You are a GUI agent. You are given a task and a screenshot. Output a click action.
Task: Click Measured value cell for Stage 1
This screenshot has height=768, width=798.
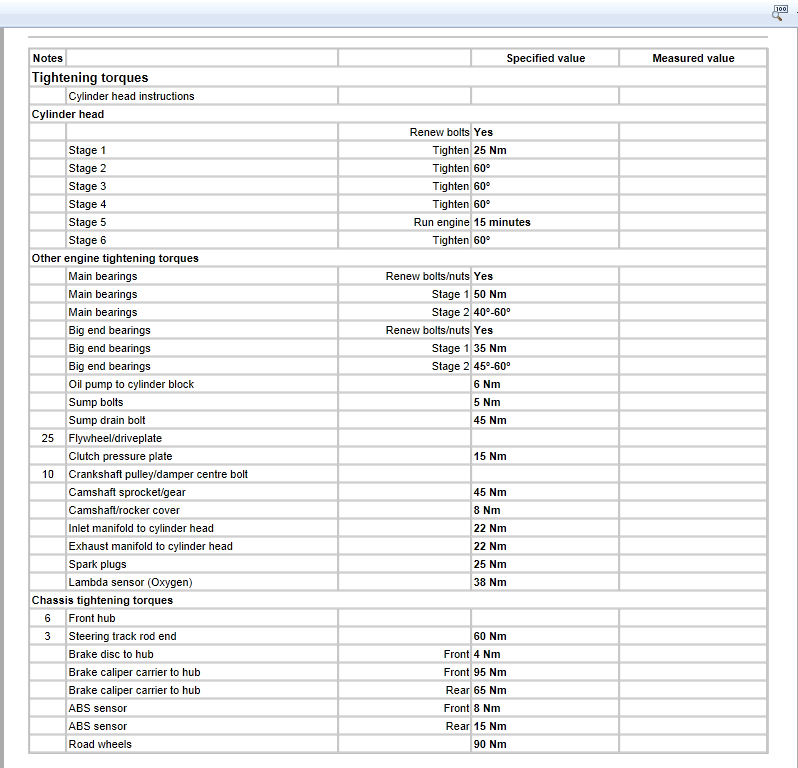pos(693,150)
